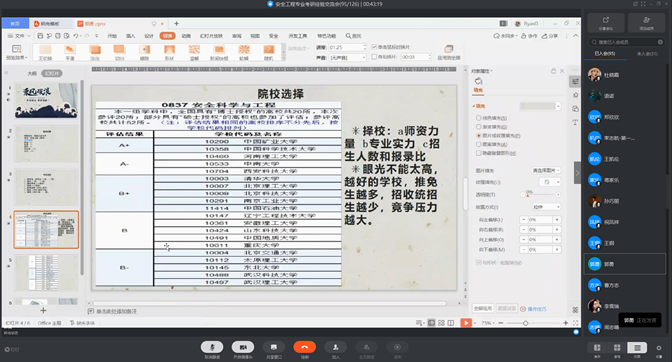Click the notes area to add notes
Viewport: 672px width, 362px height.
pos(116,311)
